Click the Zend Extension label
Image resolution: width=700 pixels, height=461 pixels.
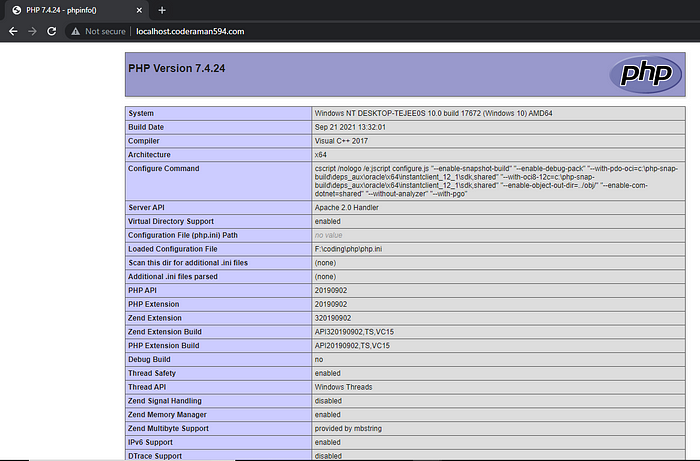tap(155, 318)
